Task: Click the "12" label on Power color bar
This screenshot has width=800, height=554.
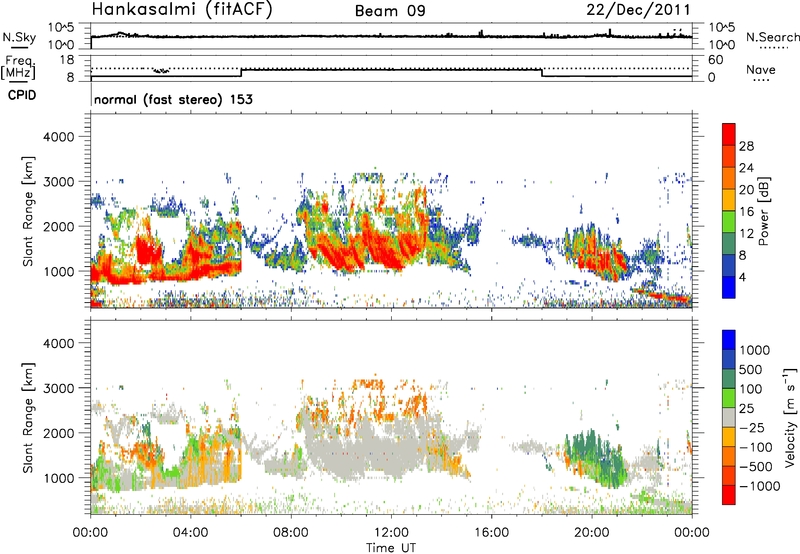Action: [746, 234]
